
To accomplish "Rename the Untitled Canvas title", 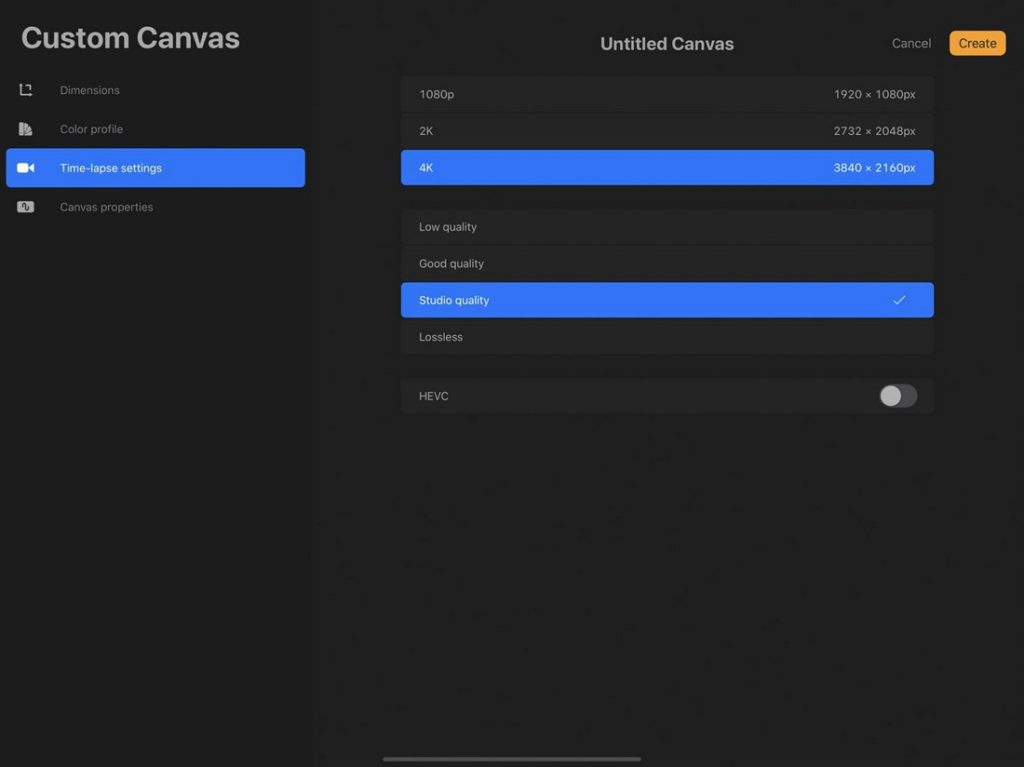I will tap(666, 43).
